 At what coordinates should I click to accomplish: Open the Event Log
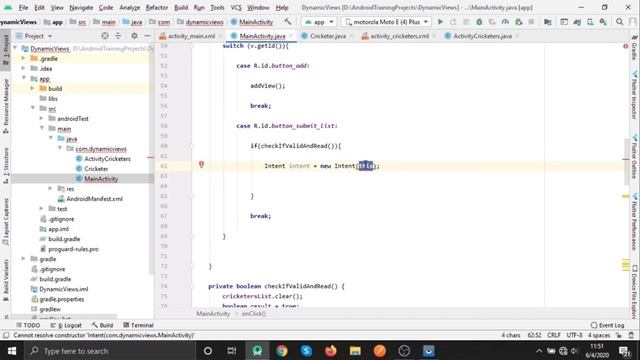(x=608, y=325)
